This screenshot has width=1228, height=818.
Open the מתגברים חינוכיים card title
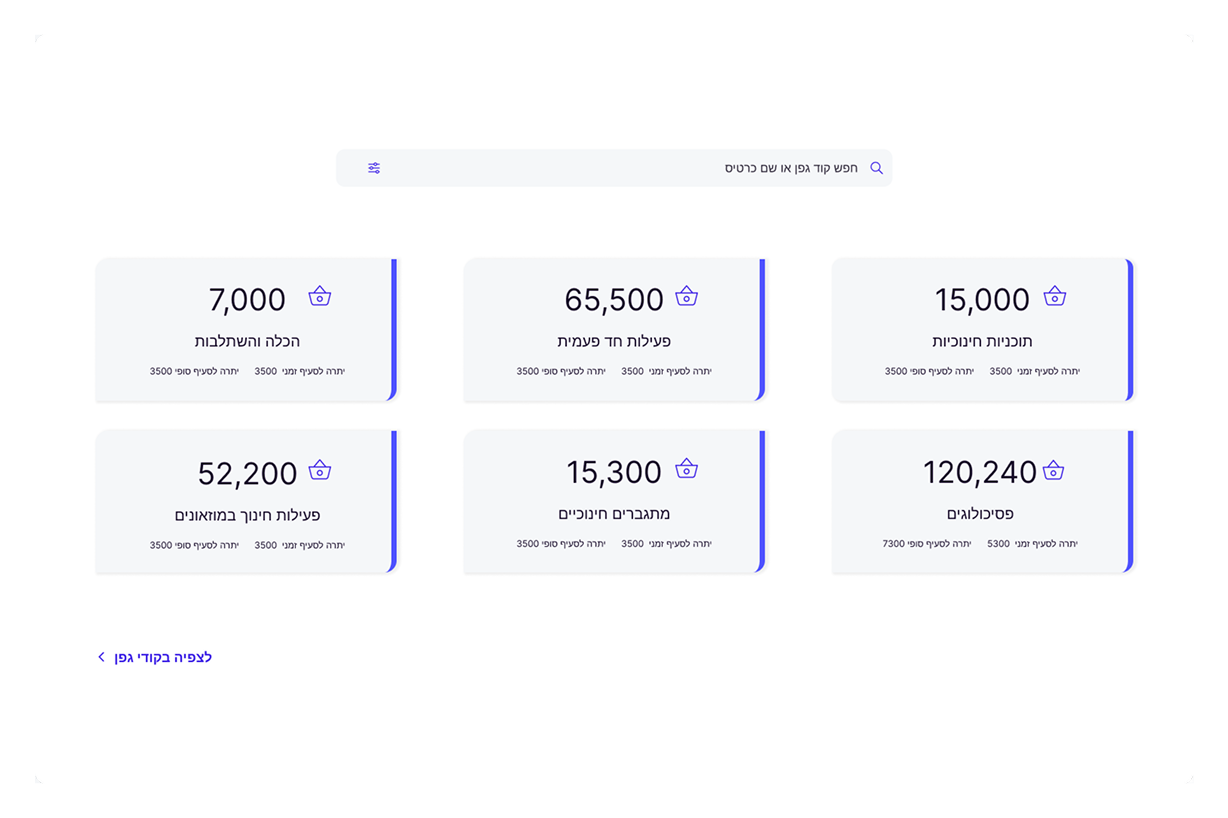(x=614, y=514)
